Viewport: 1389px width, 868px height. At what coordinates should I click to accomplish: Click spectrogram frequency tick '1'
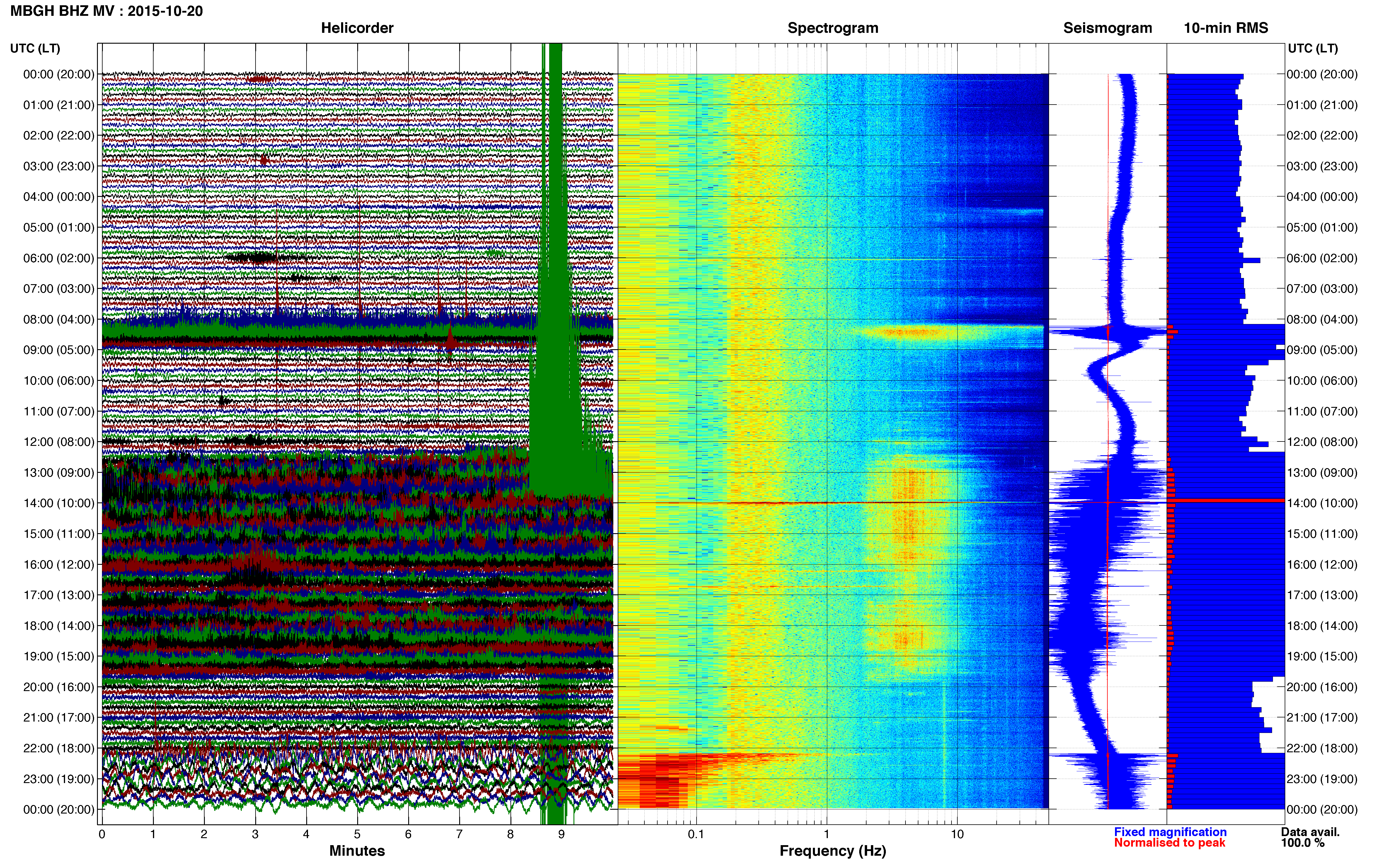click(x=827, y=834)
